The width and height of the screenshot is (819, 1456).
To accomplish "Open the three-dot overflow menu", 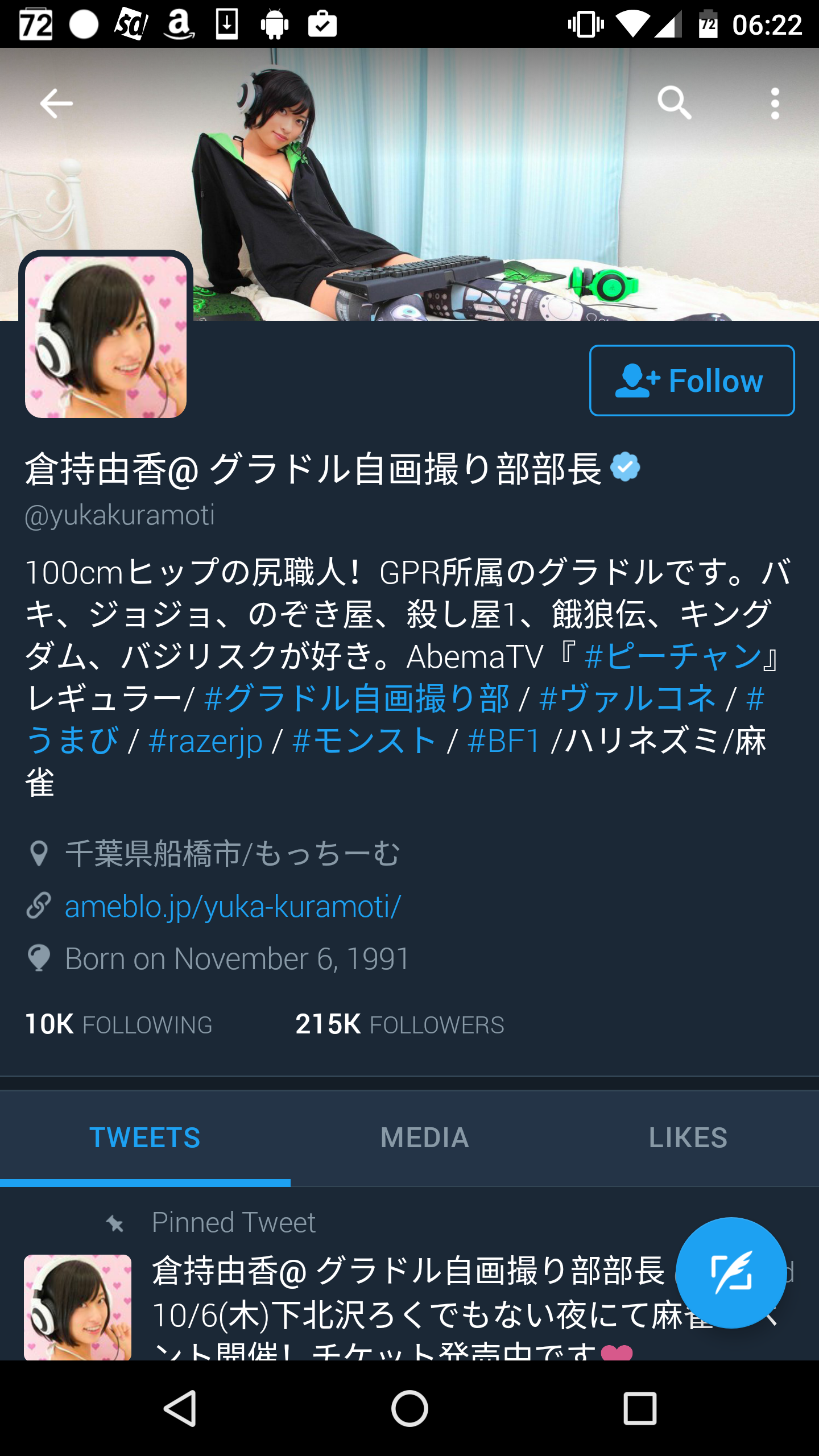I will [x=775, y=104].
